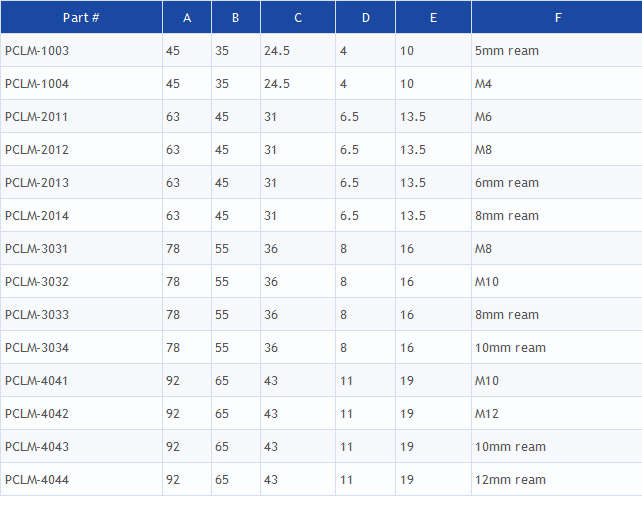This screenshot has width=642, height=520.
Task: Click part number PCLM-4044
Action: click(37, 480)
